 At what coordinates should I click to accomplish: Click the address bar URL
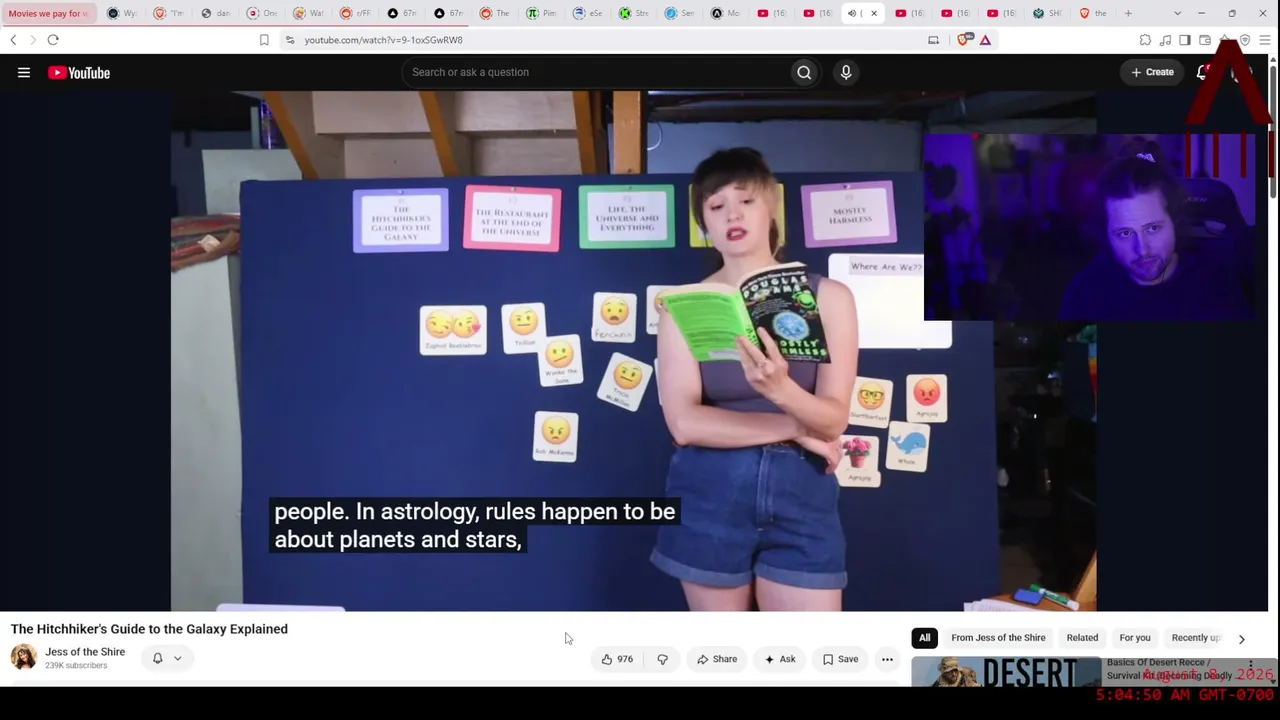(383, 40)
